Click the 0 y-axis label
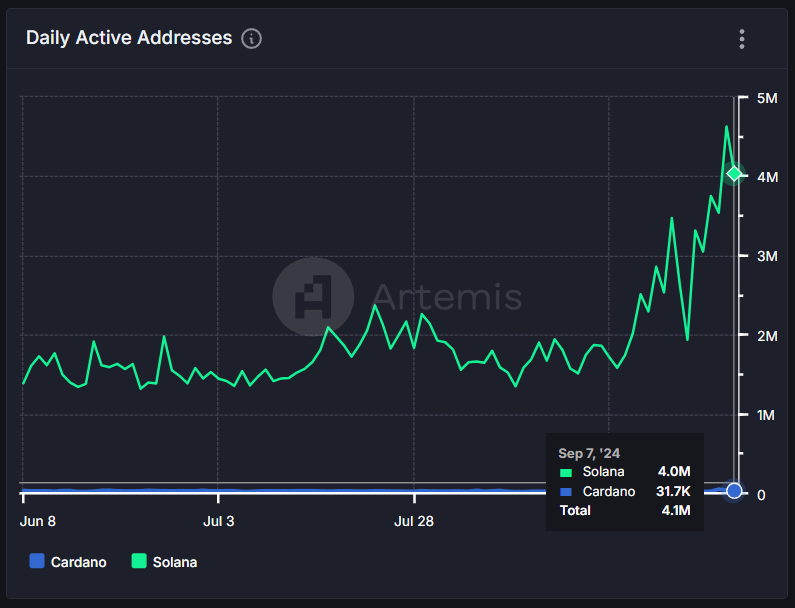The width and height of the screenshot is (795, 608). [x=761, y=495]
